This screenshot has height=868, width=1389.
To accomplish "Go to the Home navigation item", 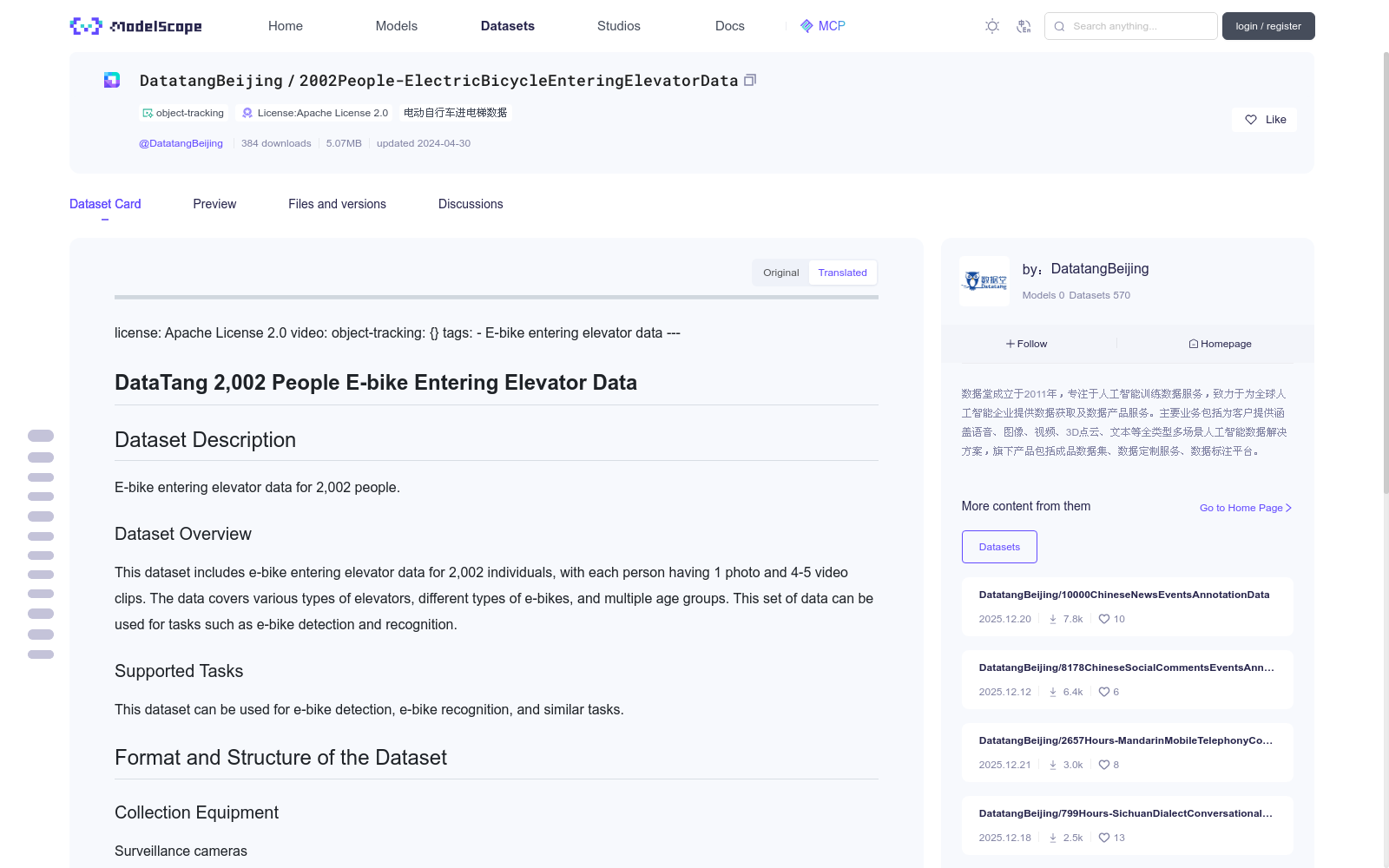I will tap(286, 26).
